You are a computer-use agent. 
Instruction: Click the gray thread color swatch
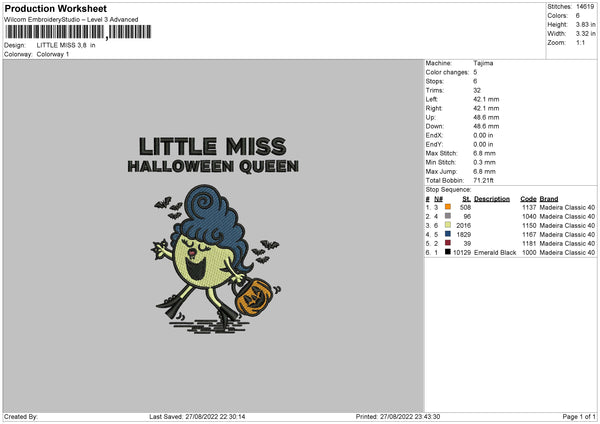(448, 216)
